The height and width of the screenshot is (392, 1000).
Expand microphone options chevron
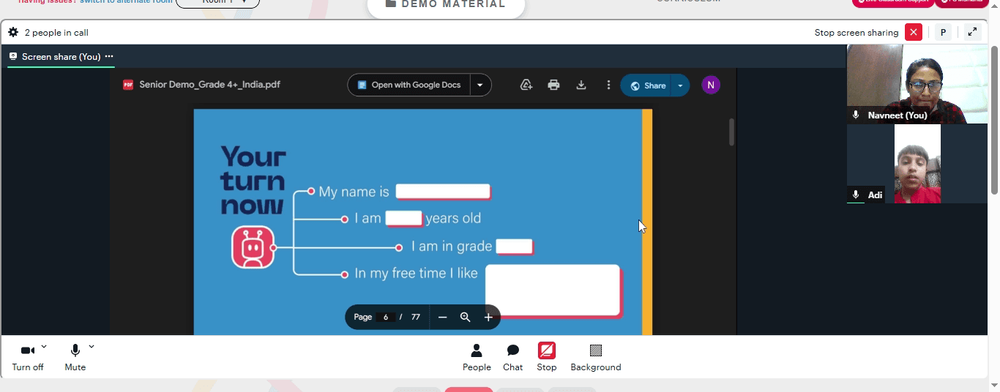point(91,347)
